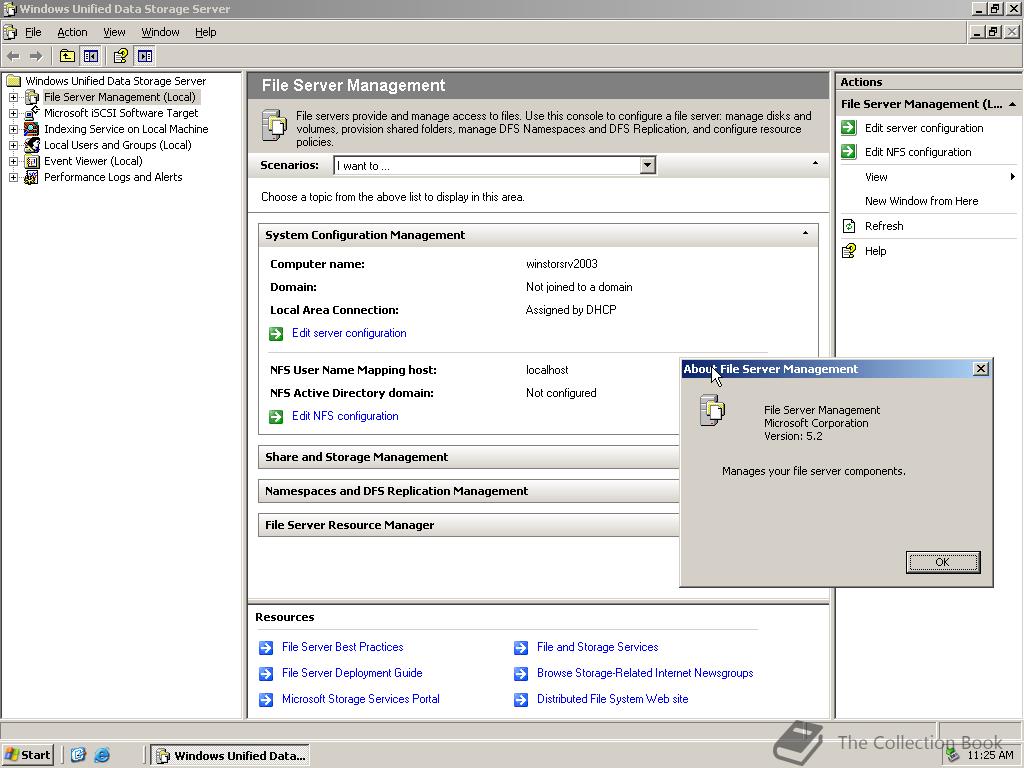Click the center Edit server configuration link
The image size is (1024, 768).
tap(349, 333)
